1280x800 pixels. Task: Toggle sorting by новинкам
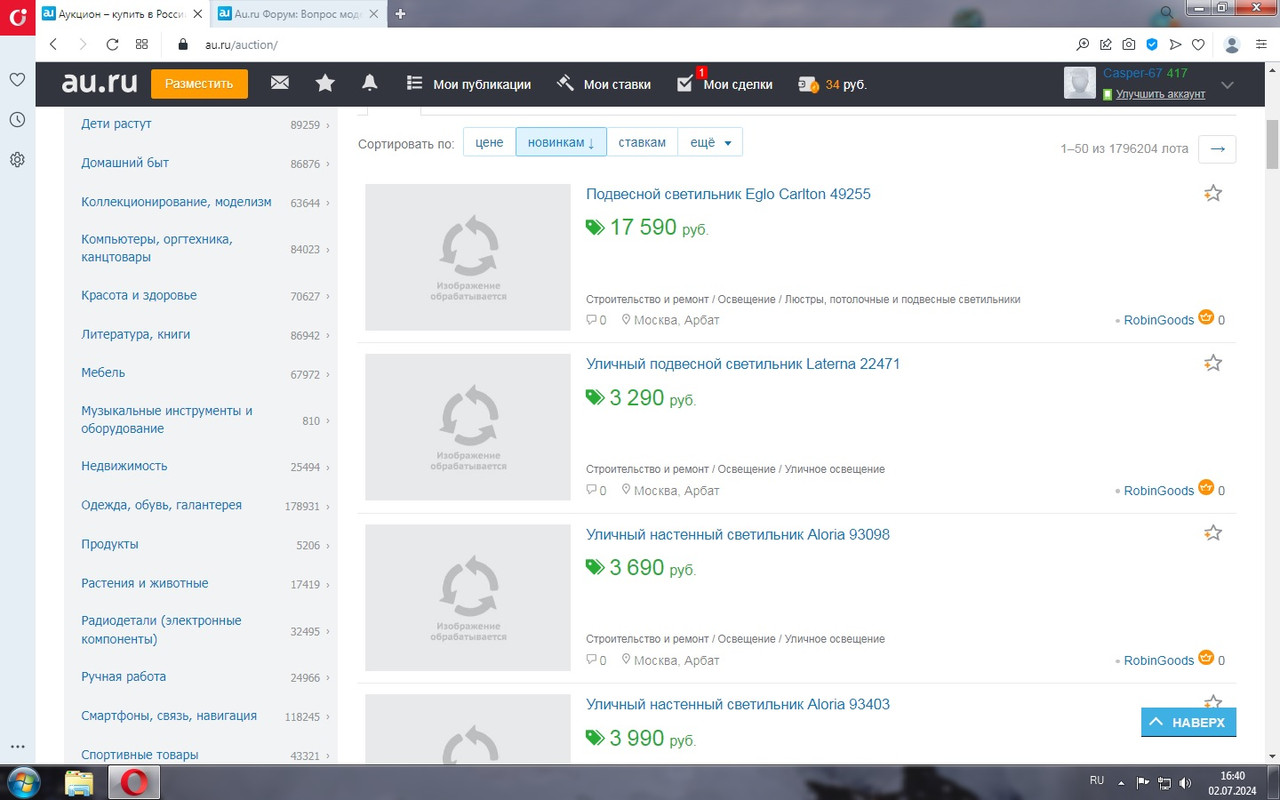coord(561,142)
